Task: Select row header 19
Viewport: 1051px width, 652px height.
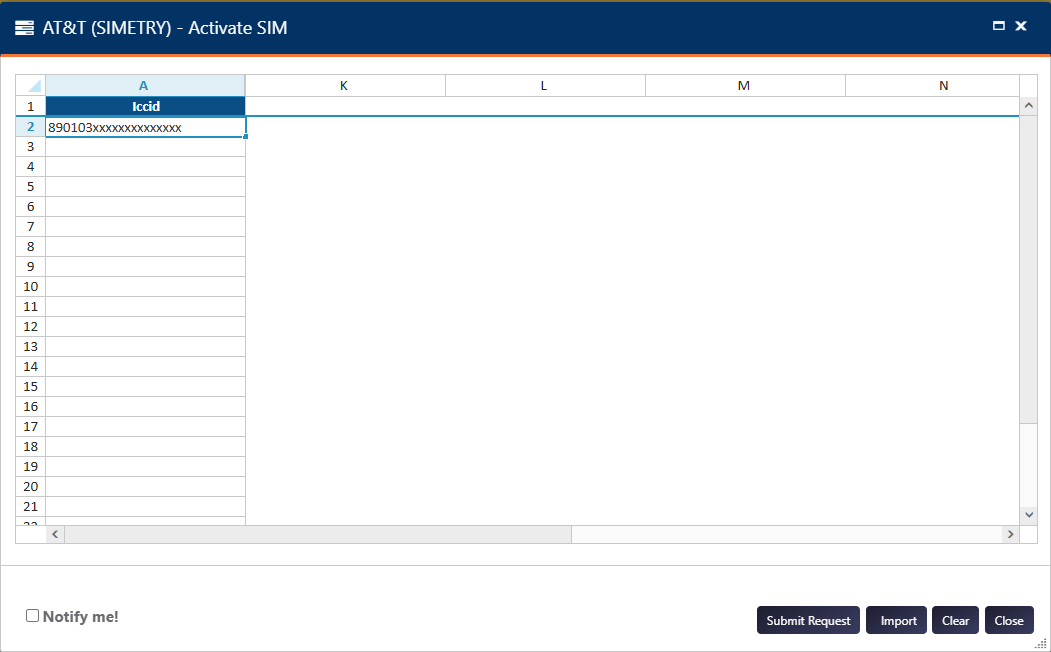Action: point(31,466)
